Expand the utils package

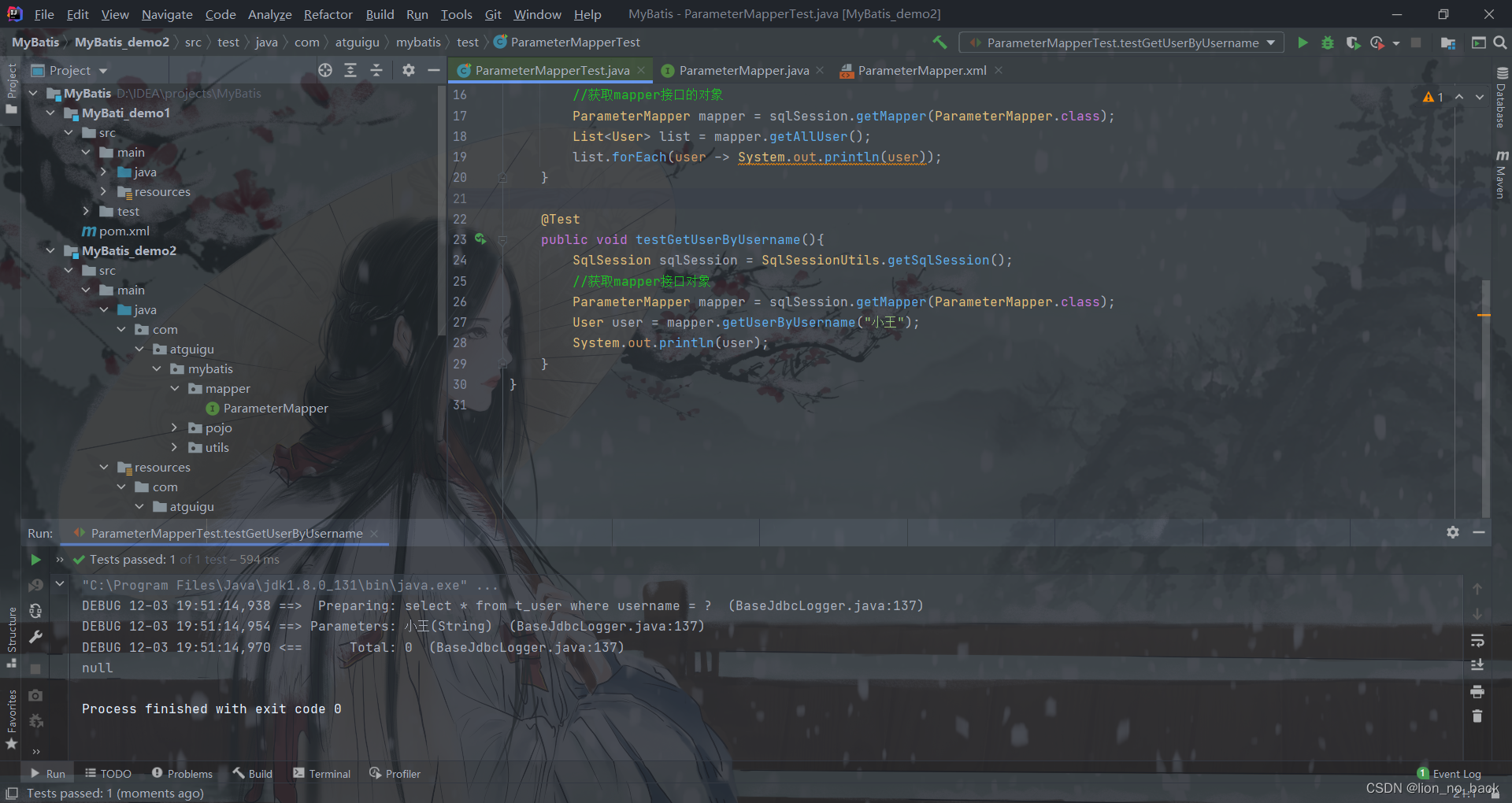coord(174,447)
